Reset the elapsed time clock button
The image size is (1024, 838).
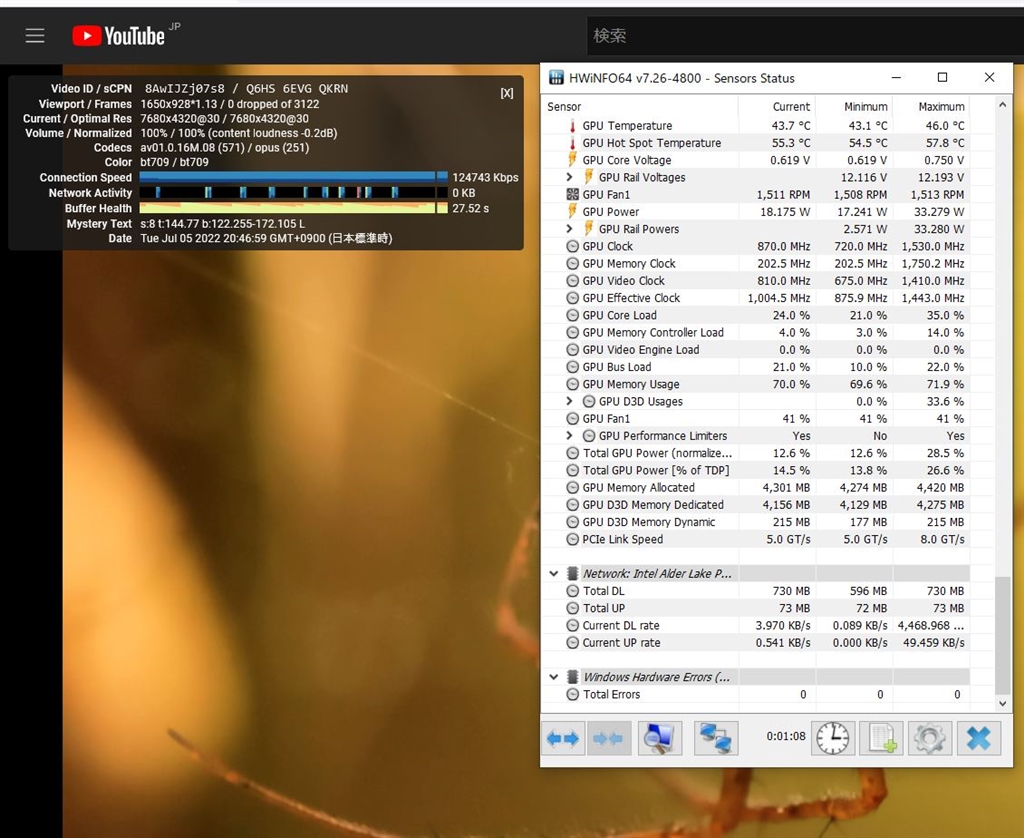pyautogui.click(x=833, y=738)
